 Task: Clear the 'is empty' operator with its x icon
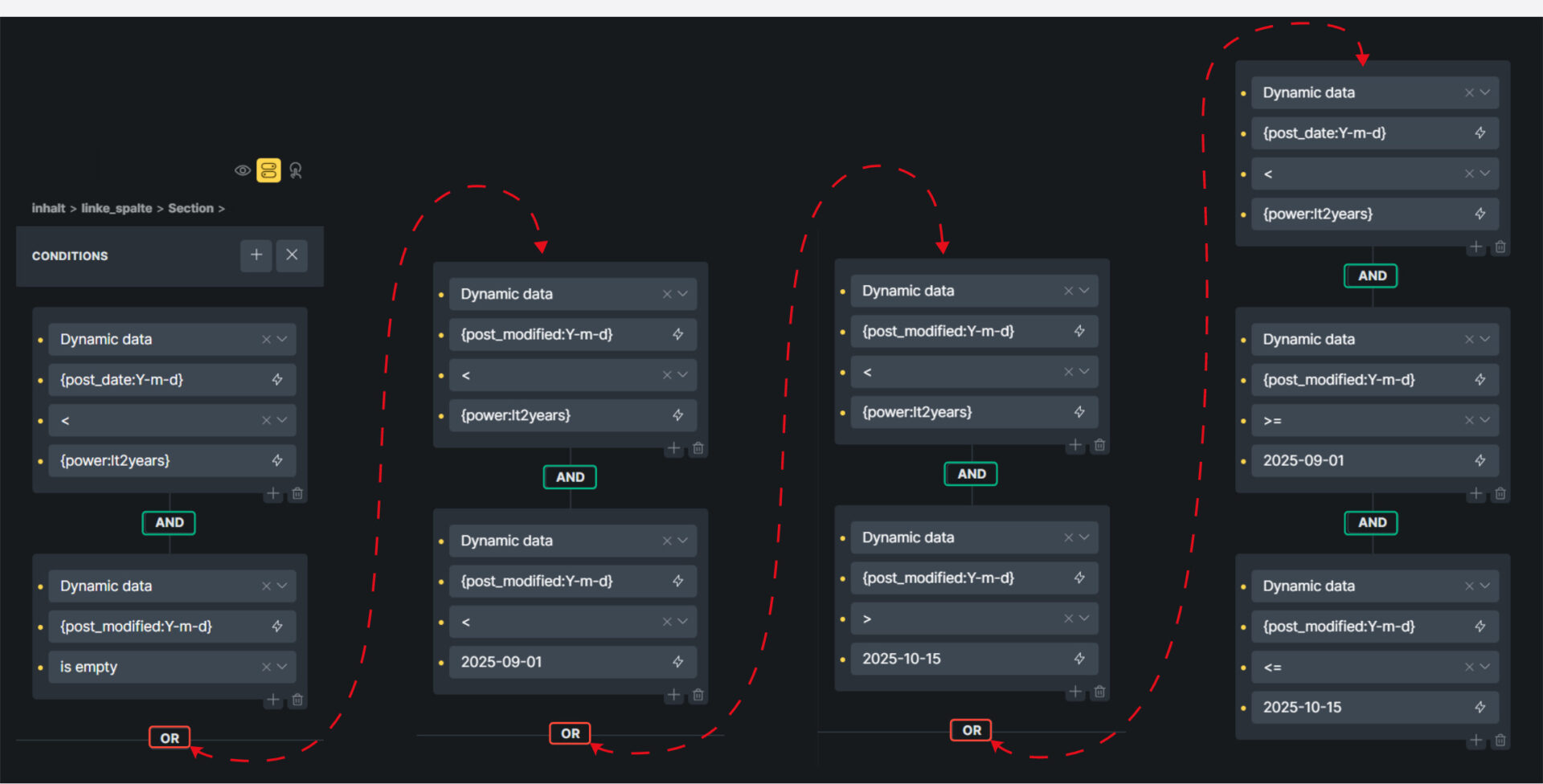pyautogui.click(x=266, y=667)
